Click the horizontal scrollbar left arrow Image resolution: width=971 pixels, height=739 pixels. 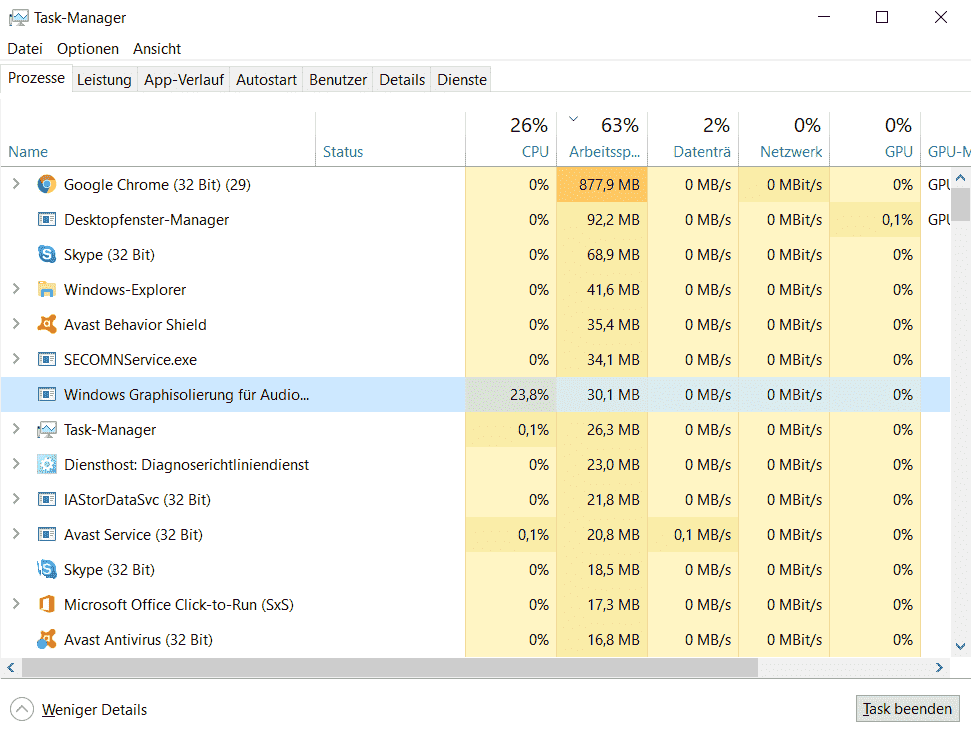tap(11, 667)
